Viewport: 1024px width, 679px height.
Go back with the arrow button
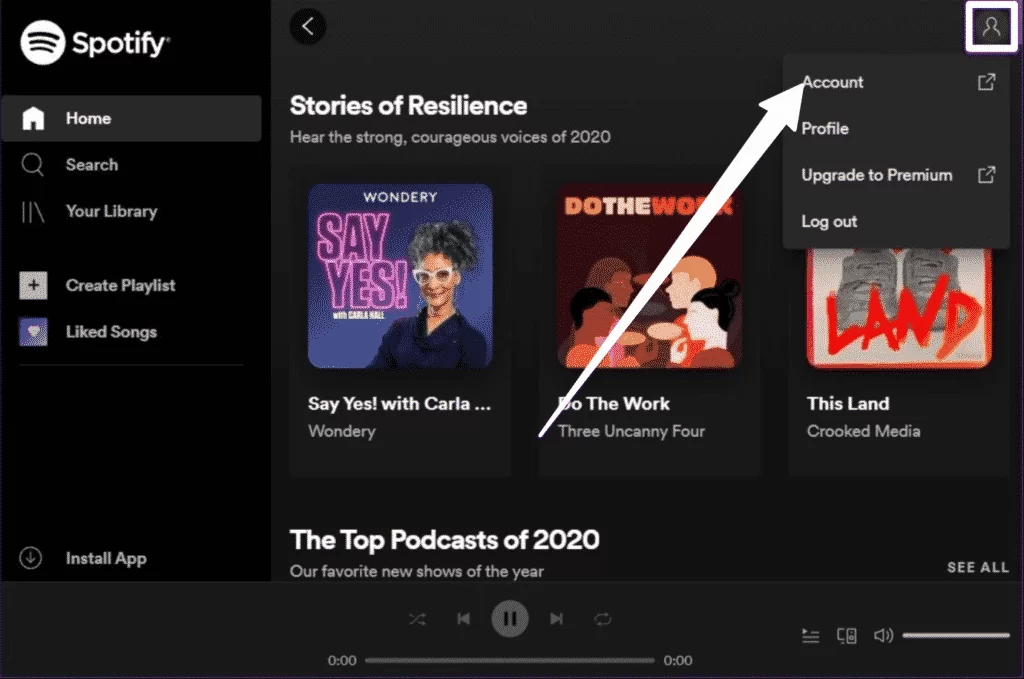coord(308,26)
